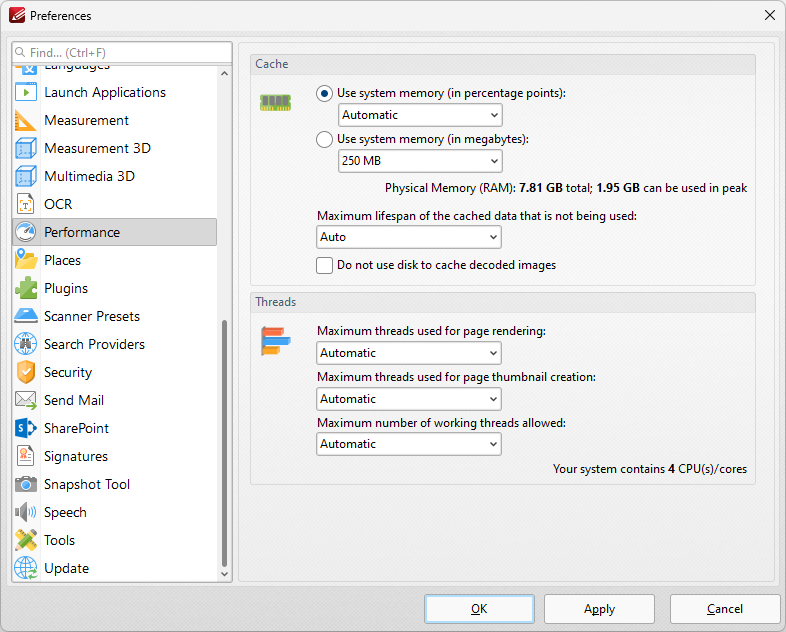Open the 250 MB memory dropdown
786x632 pixels.
pos(420,161)
